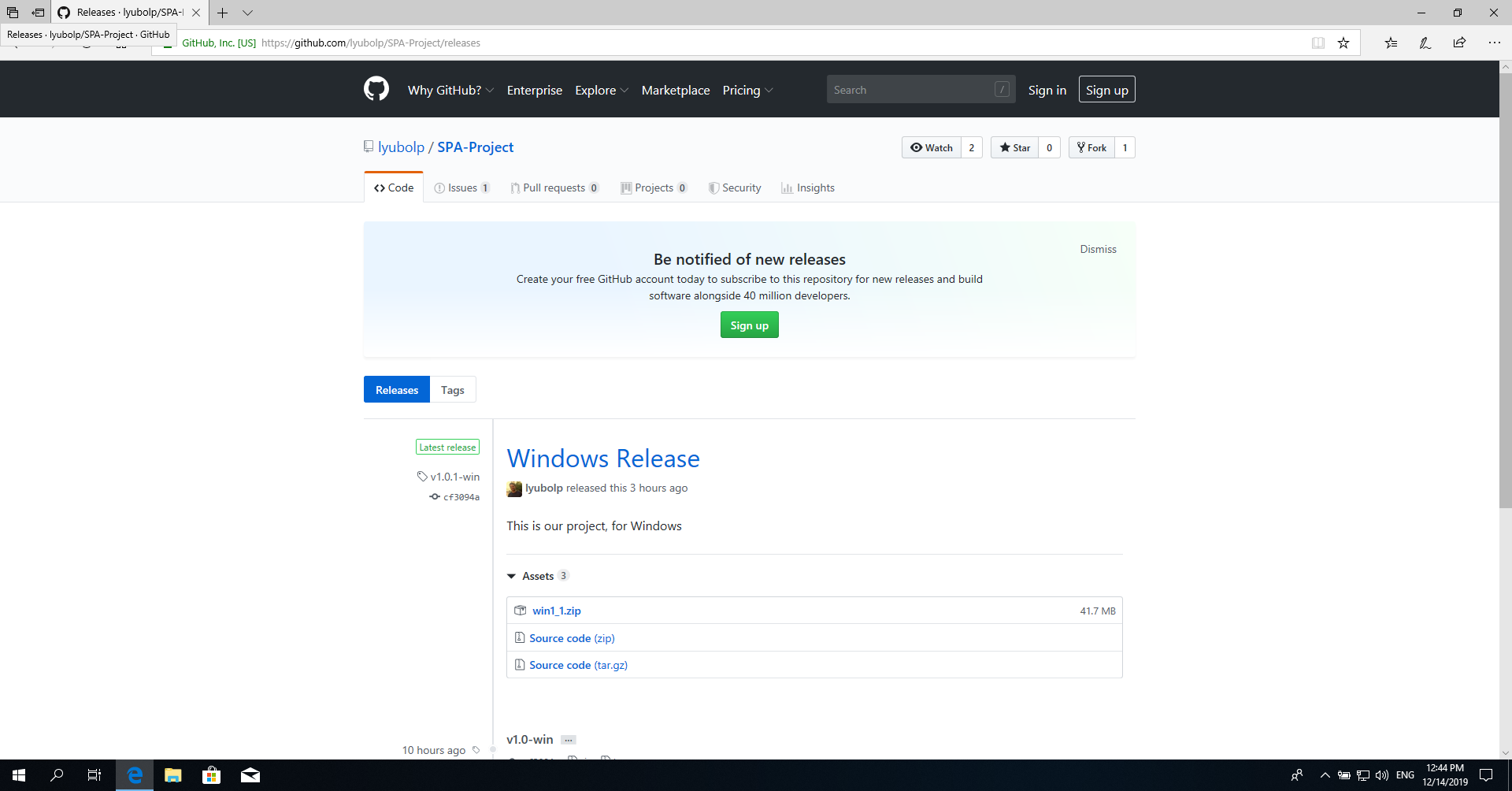Open the Security tab
Viewport: 1512px width, 791px height.
[735, 188]
